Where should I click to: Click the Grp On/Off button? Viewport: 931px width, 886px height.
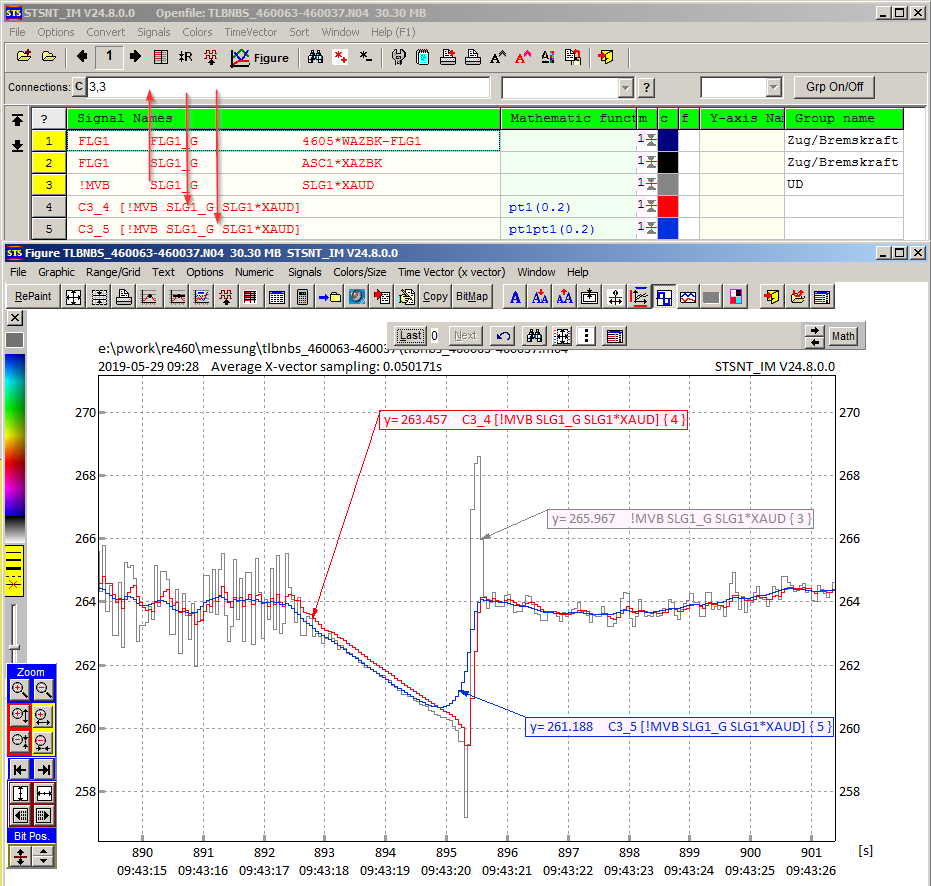click(833, 87)
